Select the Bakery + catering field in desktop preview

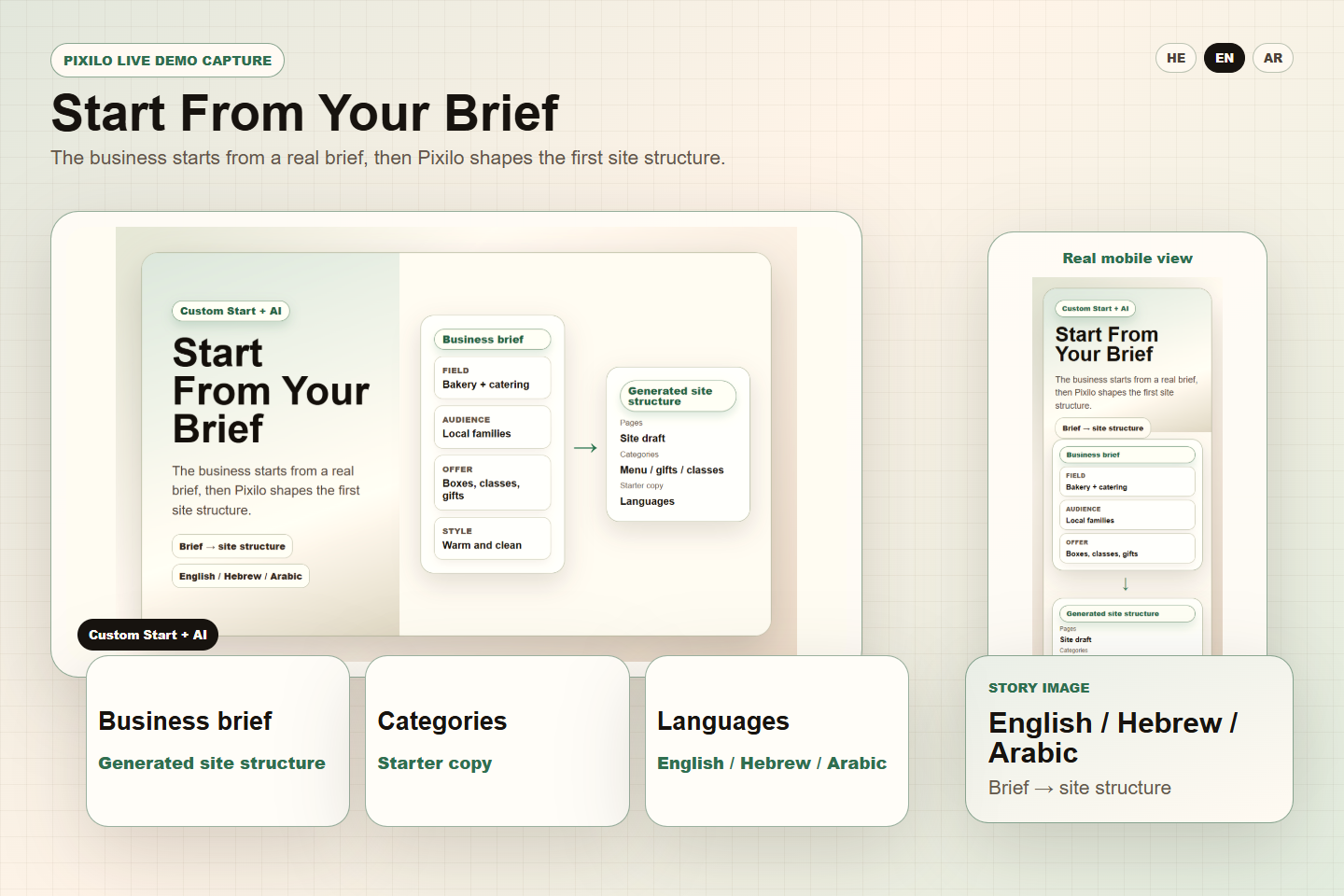pos(493,378)
